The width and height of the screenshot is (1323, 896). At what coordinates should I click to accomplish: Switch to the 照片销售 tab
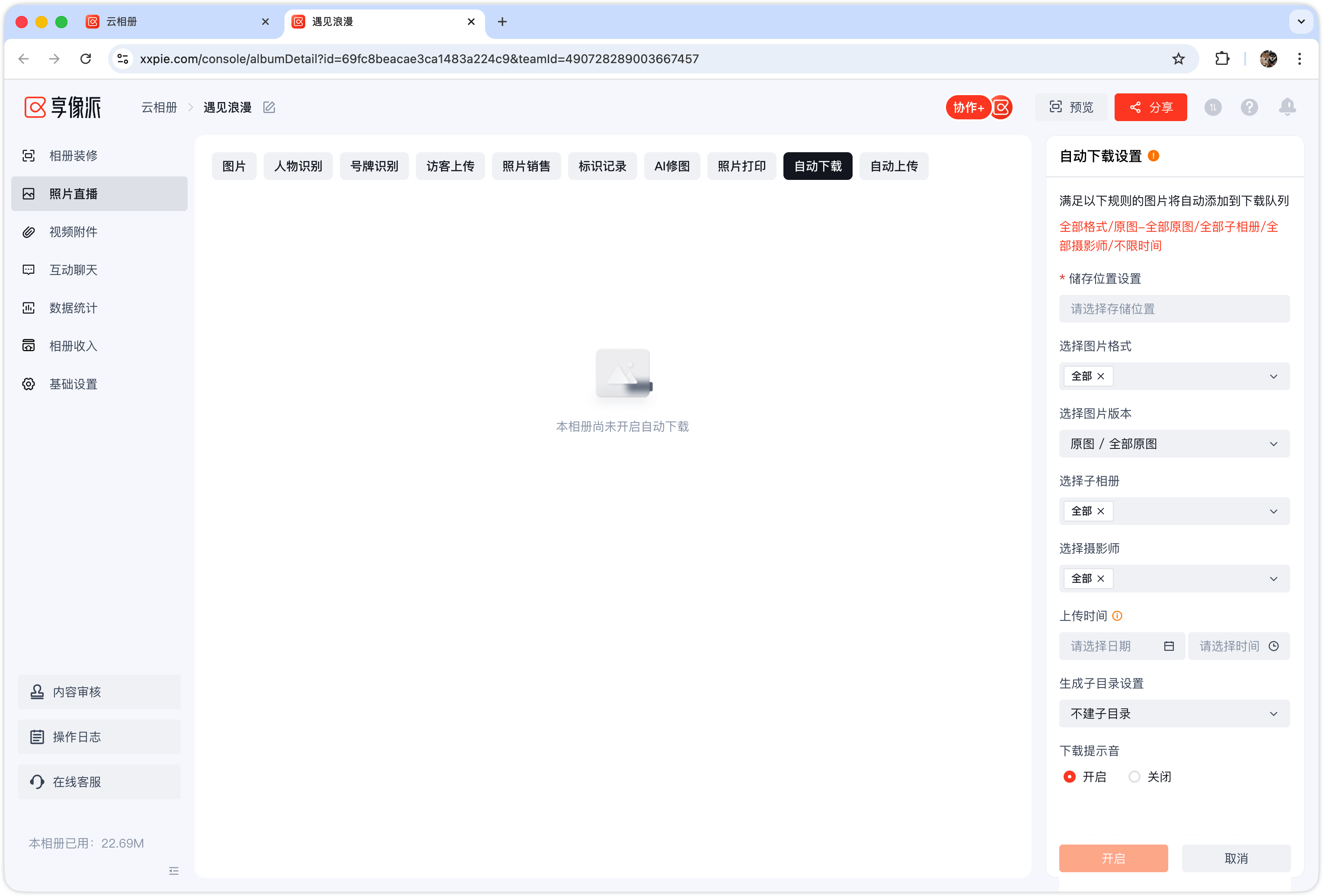click(x=526, y=166)
